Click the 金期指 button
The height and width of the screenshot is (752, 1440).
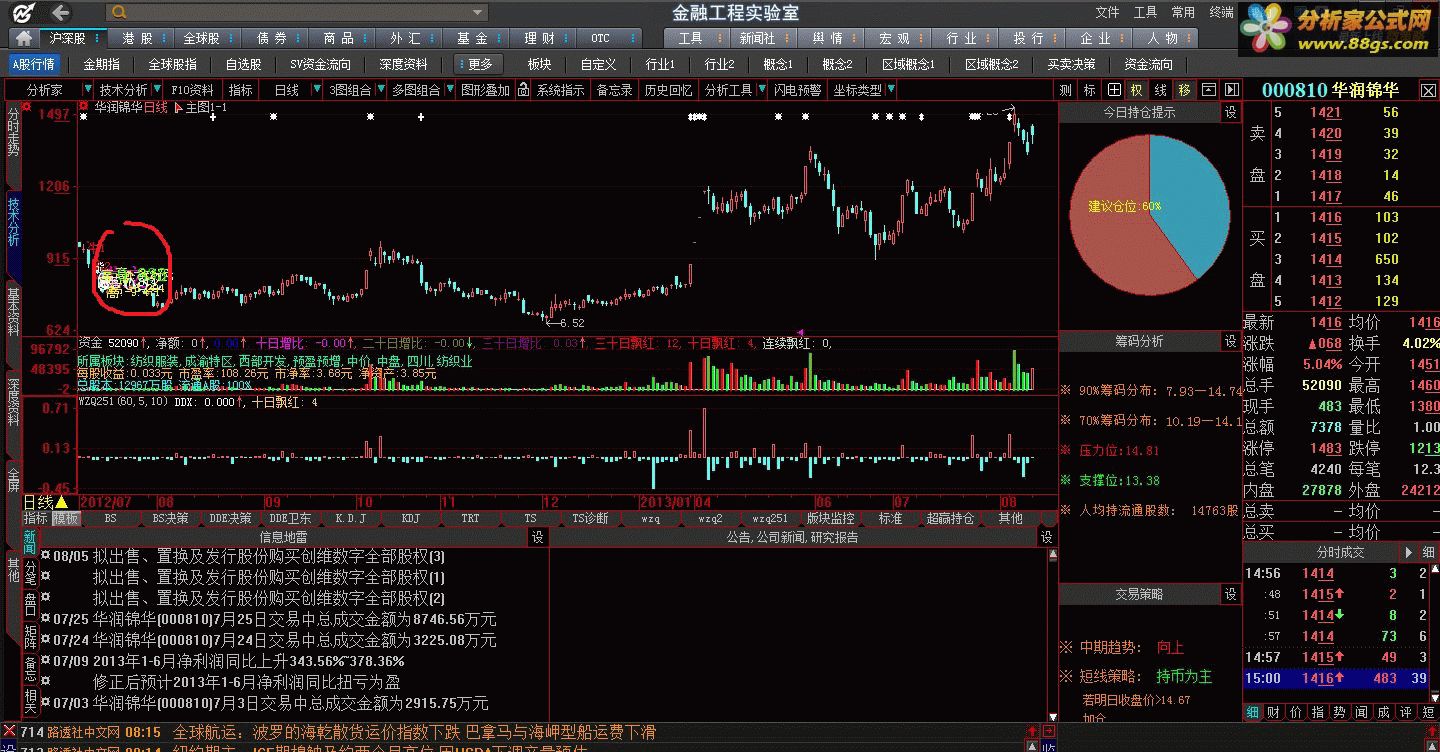click(x=101, y=64)
